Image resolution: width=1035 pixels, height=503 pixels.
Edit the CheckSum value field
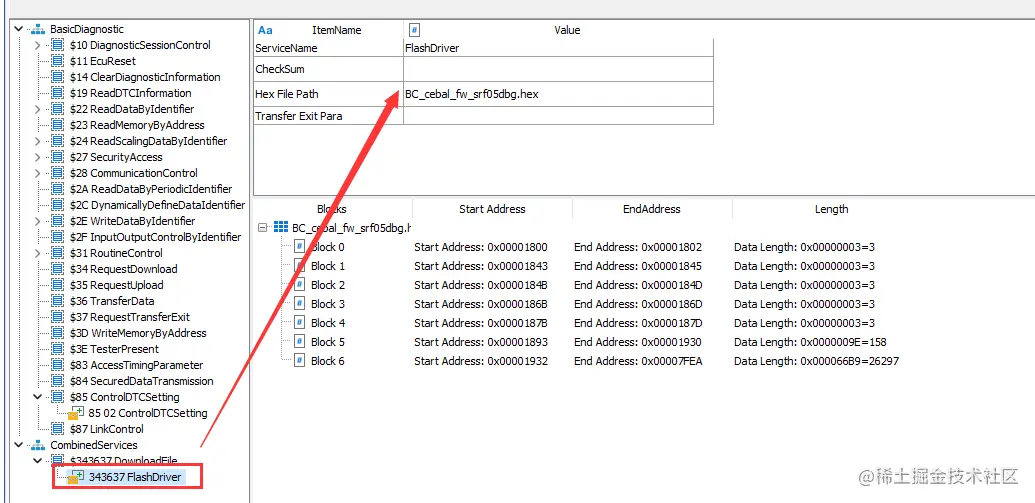coord(558,69)
